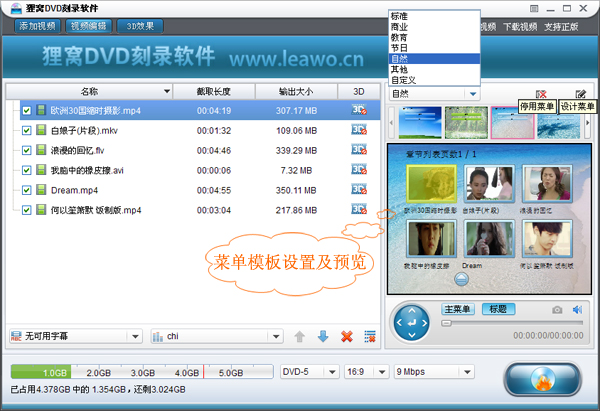
Task: Select 商业 in the template category list
Action: point(434,27)
